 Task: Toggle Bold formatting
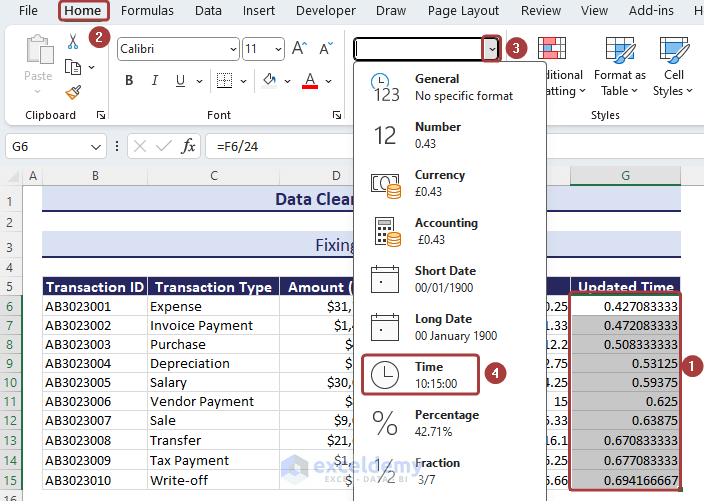[129, 80]
